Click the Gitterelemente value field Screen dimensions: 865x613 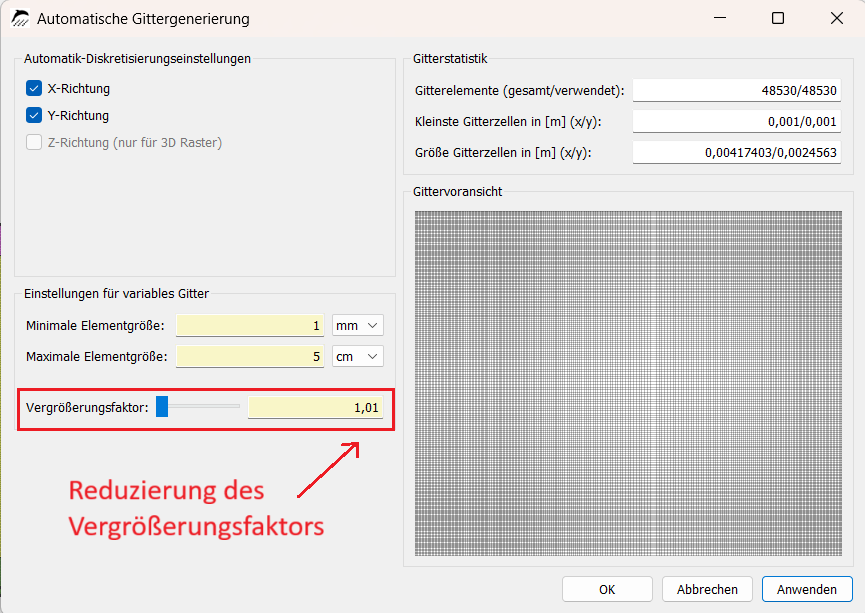coord(736,90)
